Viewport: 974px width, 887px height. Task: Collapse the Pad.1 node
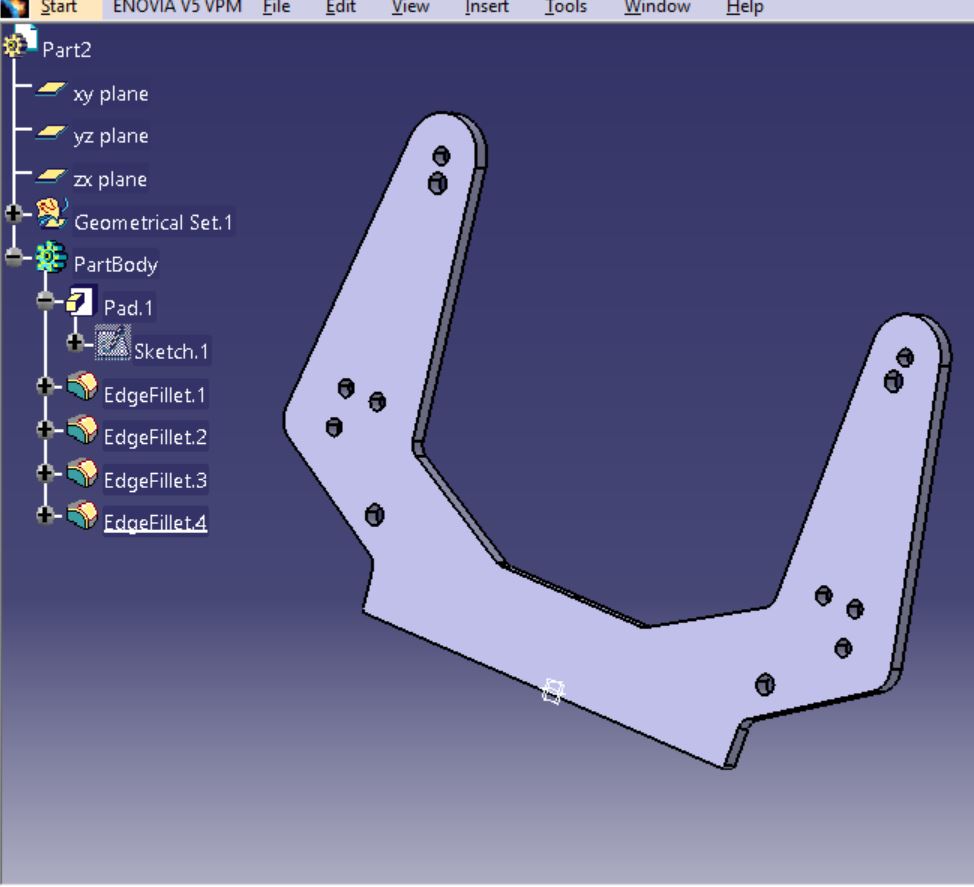[45, 301]
